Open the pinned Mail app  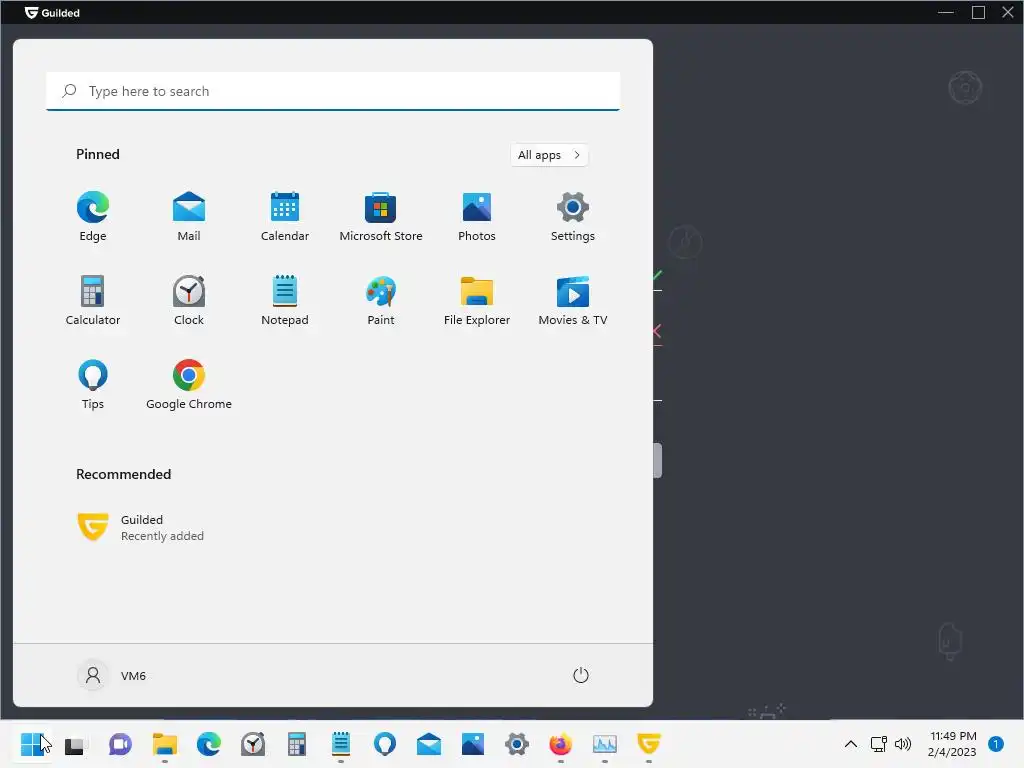click(189, 216)
